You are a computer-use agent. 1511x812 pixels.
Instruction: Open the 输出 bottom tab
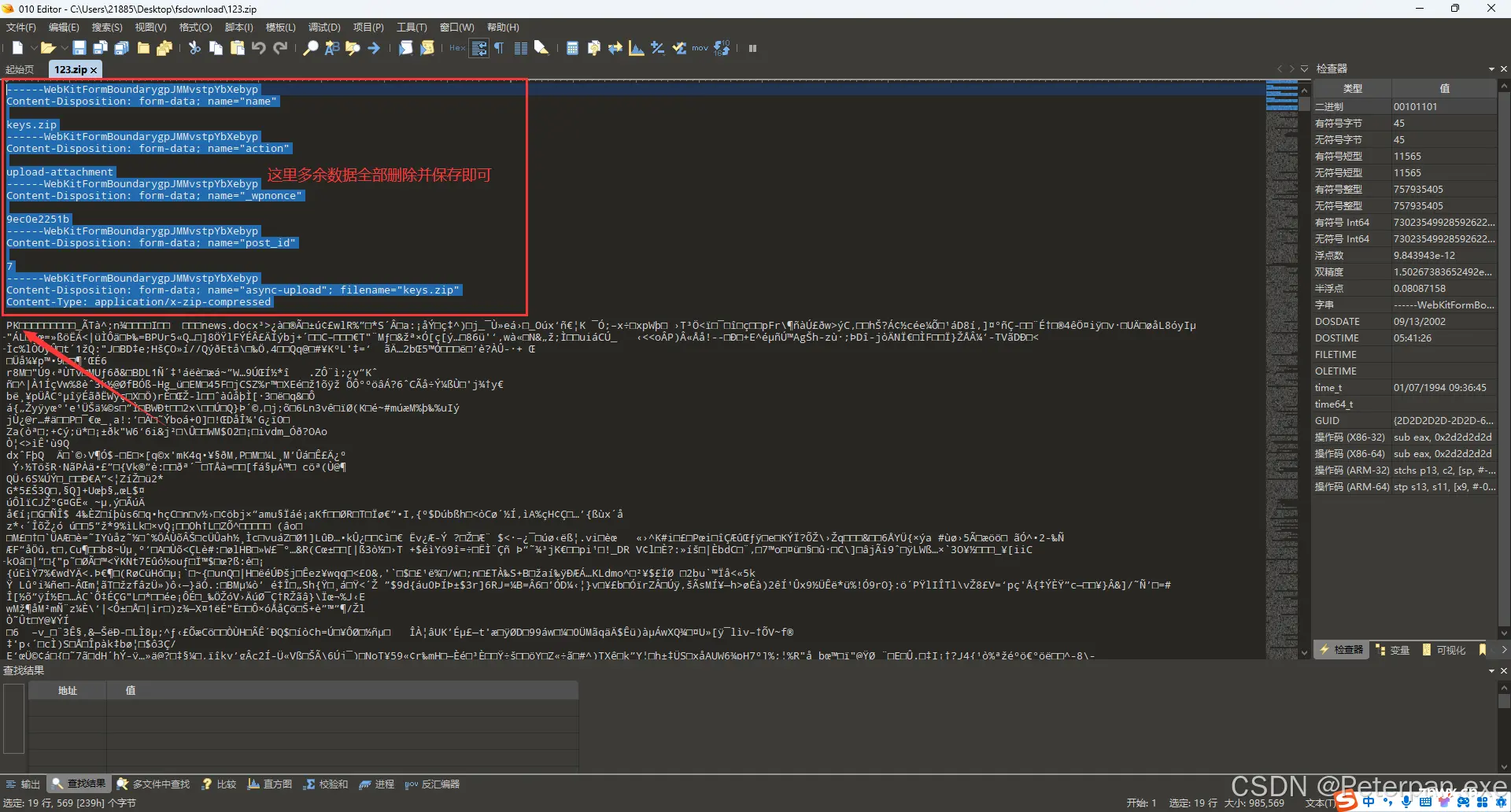(x=23, y=784)
